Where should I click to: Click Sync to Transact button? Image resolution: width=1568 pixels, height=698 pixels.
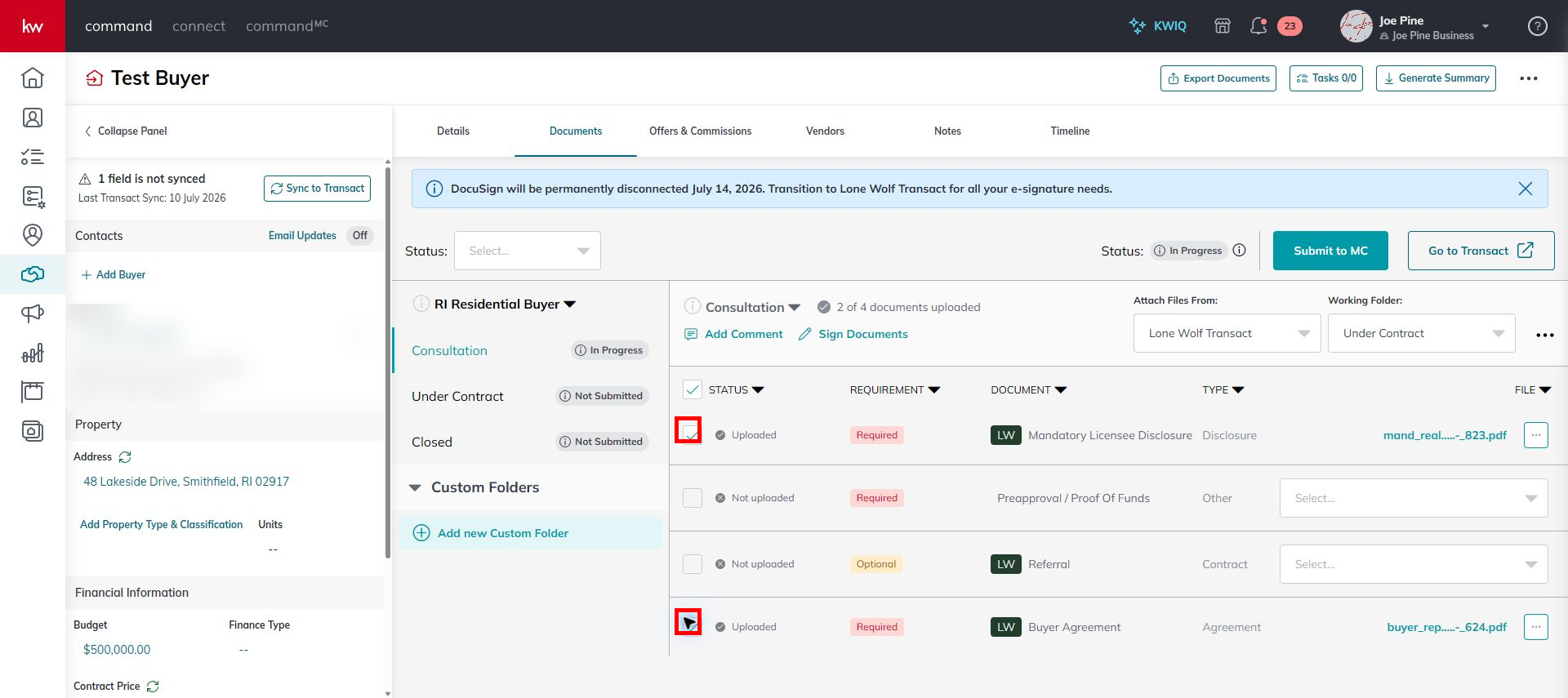pos(317,188)
